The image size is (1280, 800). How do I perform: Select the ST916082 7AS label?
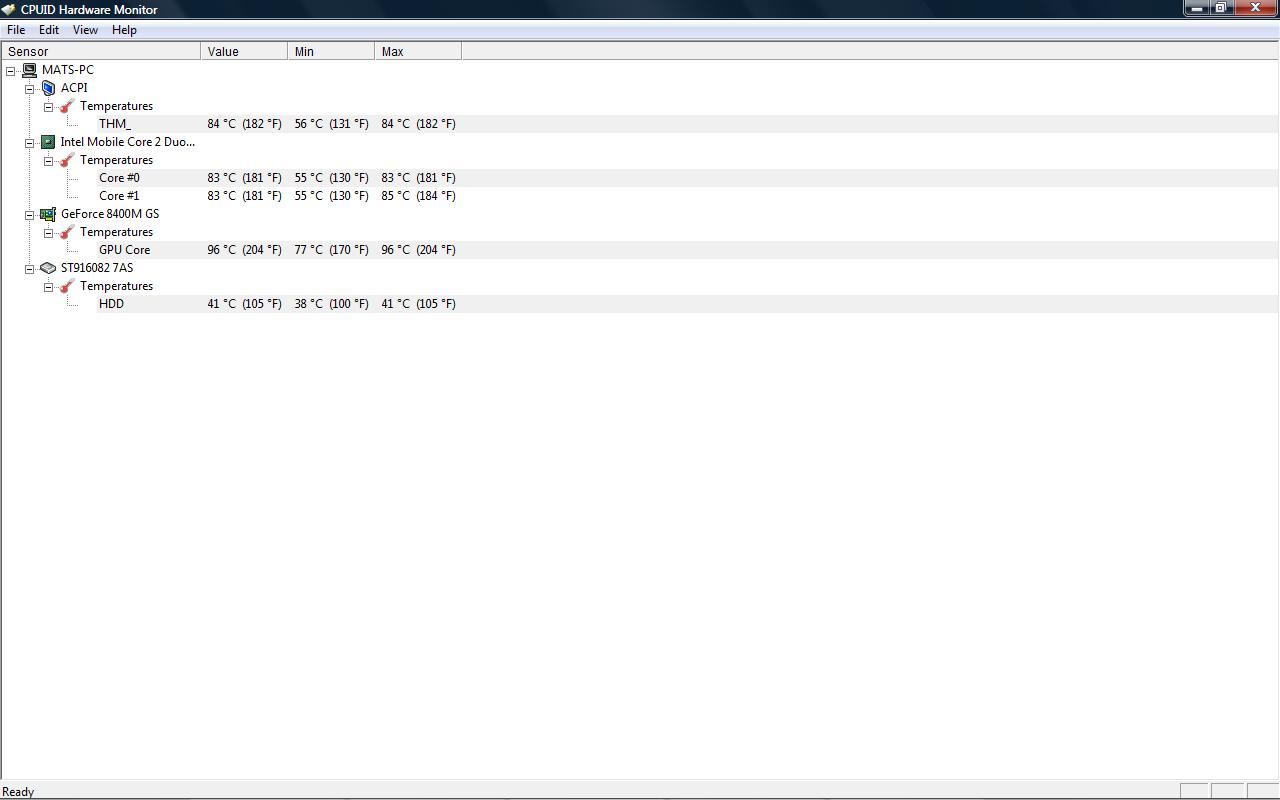point(97,268)
